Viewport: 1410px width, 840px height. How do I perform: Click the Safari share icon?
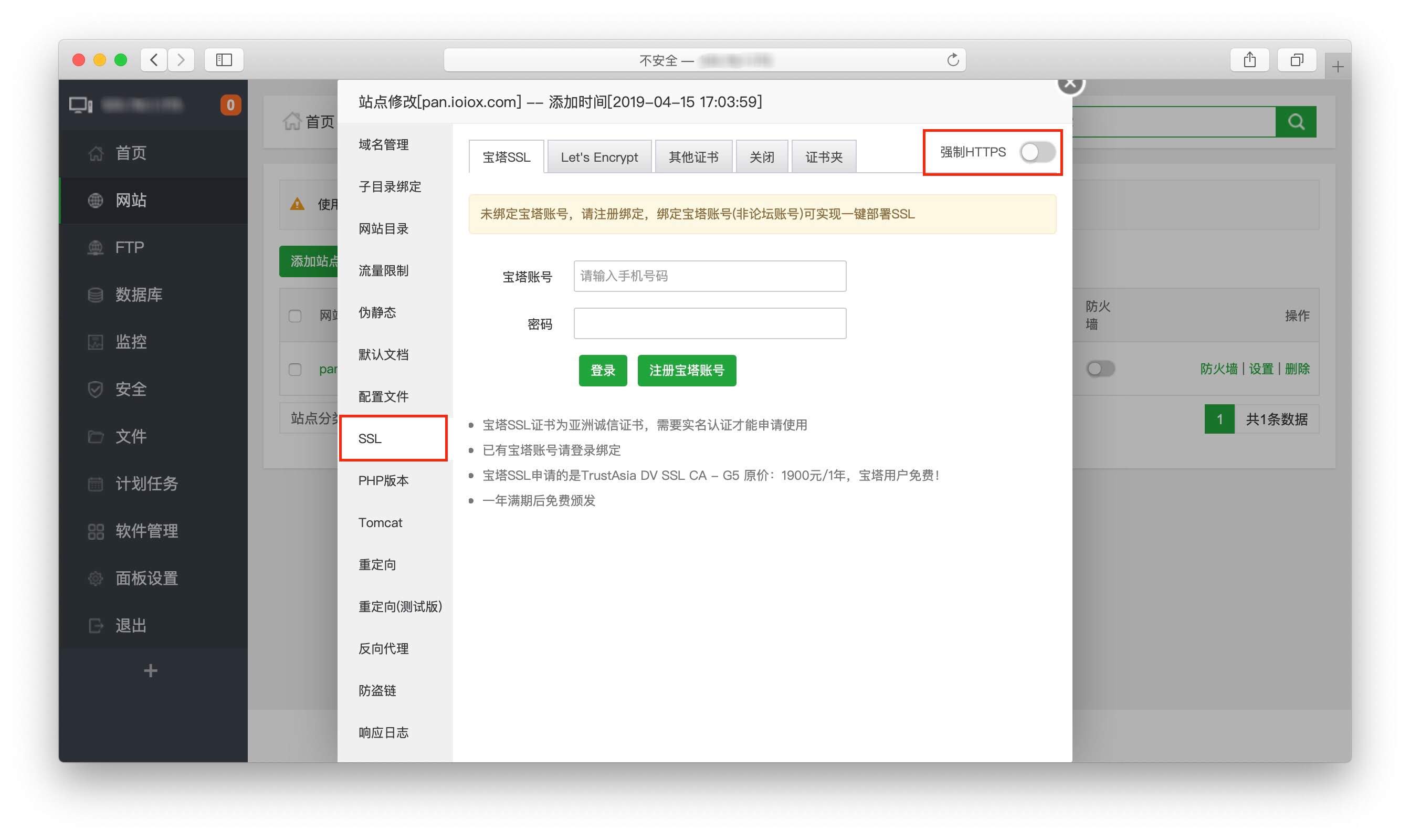point(1249,60)
